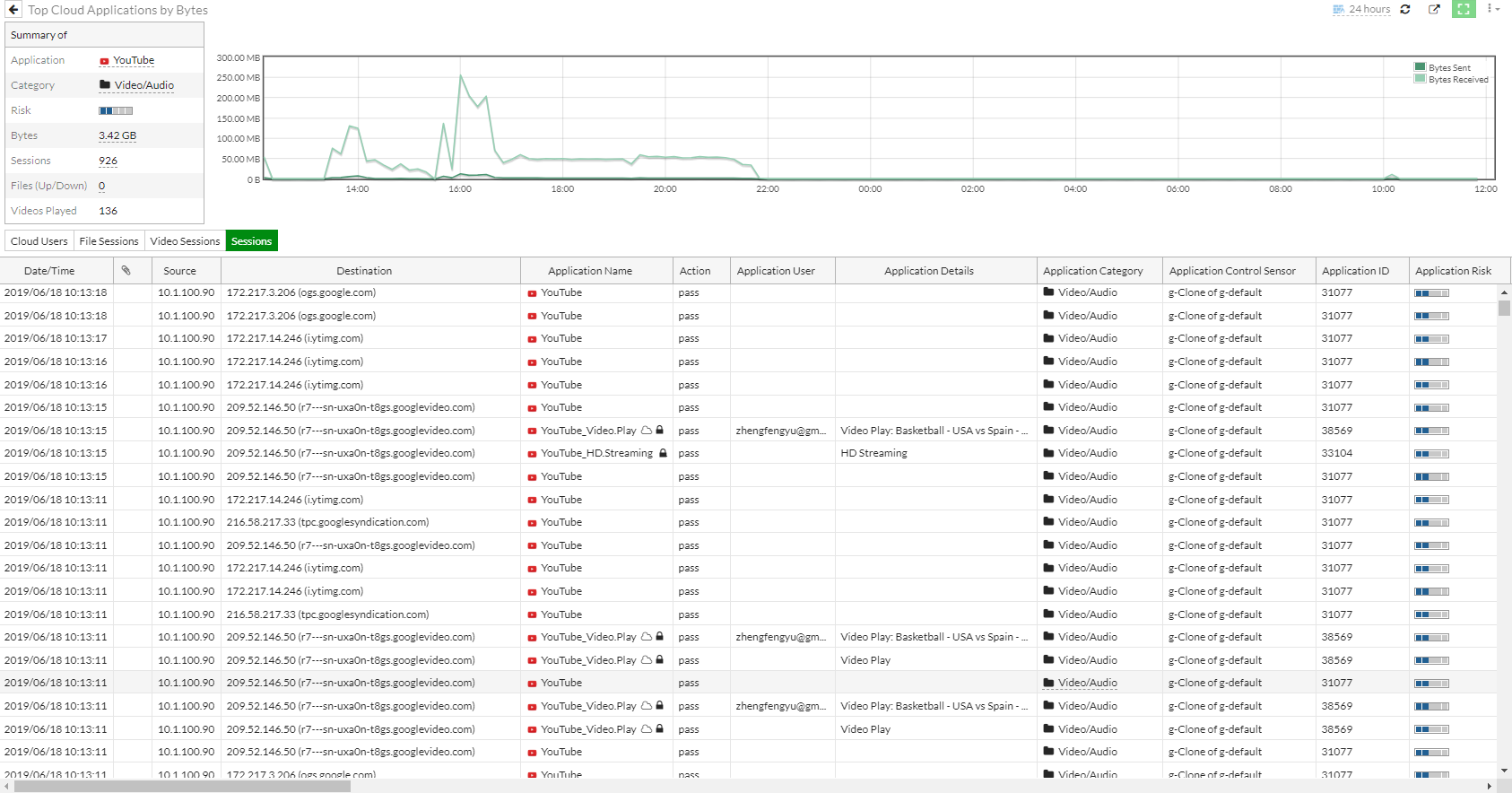Click the YouTube logo in summary panel
Viewport: 1512px width, 793px height.
pyautogui.click(x=104, y=61)
